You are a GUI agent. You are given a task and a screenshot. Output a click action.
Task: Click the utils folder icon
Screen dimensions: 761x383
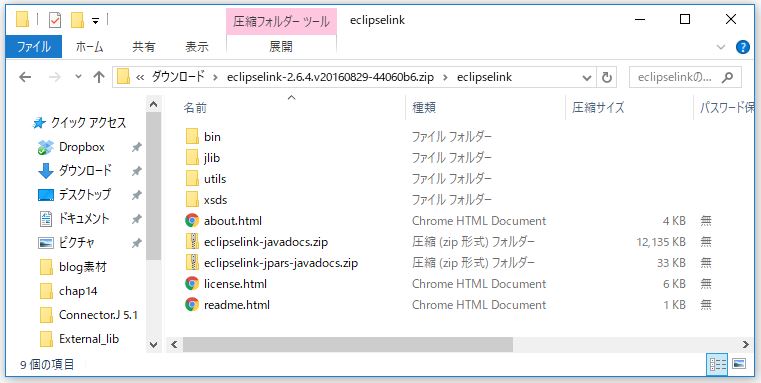point(192,179)
